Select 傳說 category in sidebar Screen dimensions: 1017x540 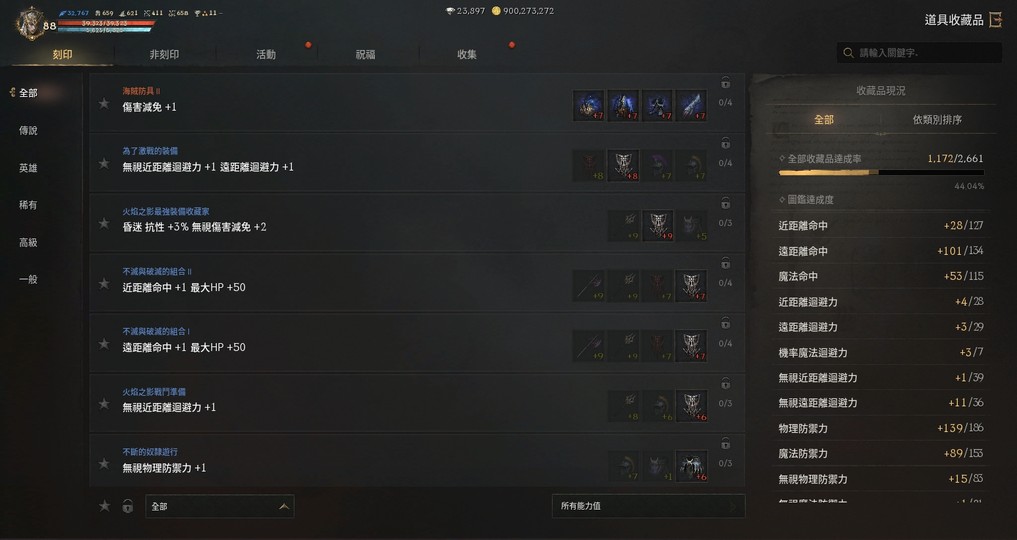[x=28, y=130]
